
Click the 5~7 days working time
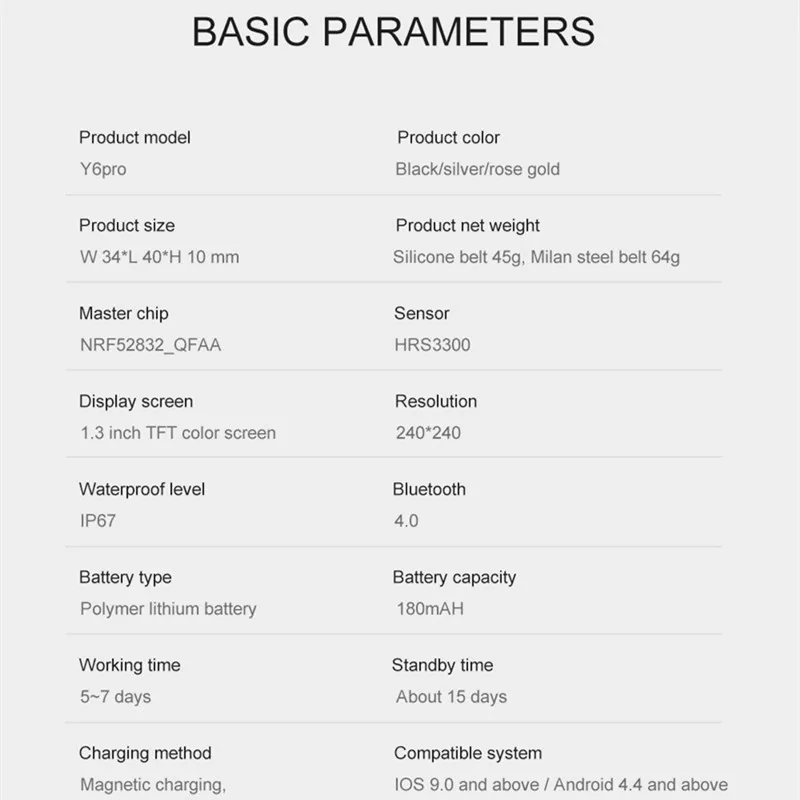[115, 697]
